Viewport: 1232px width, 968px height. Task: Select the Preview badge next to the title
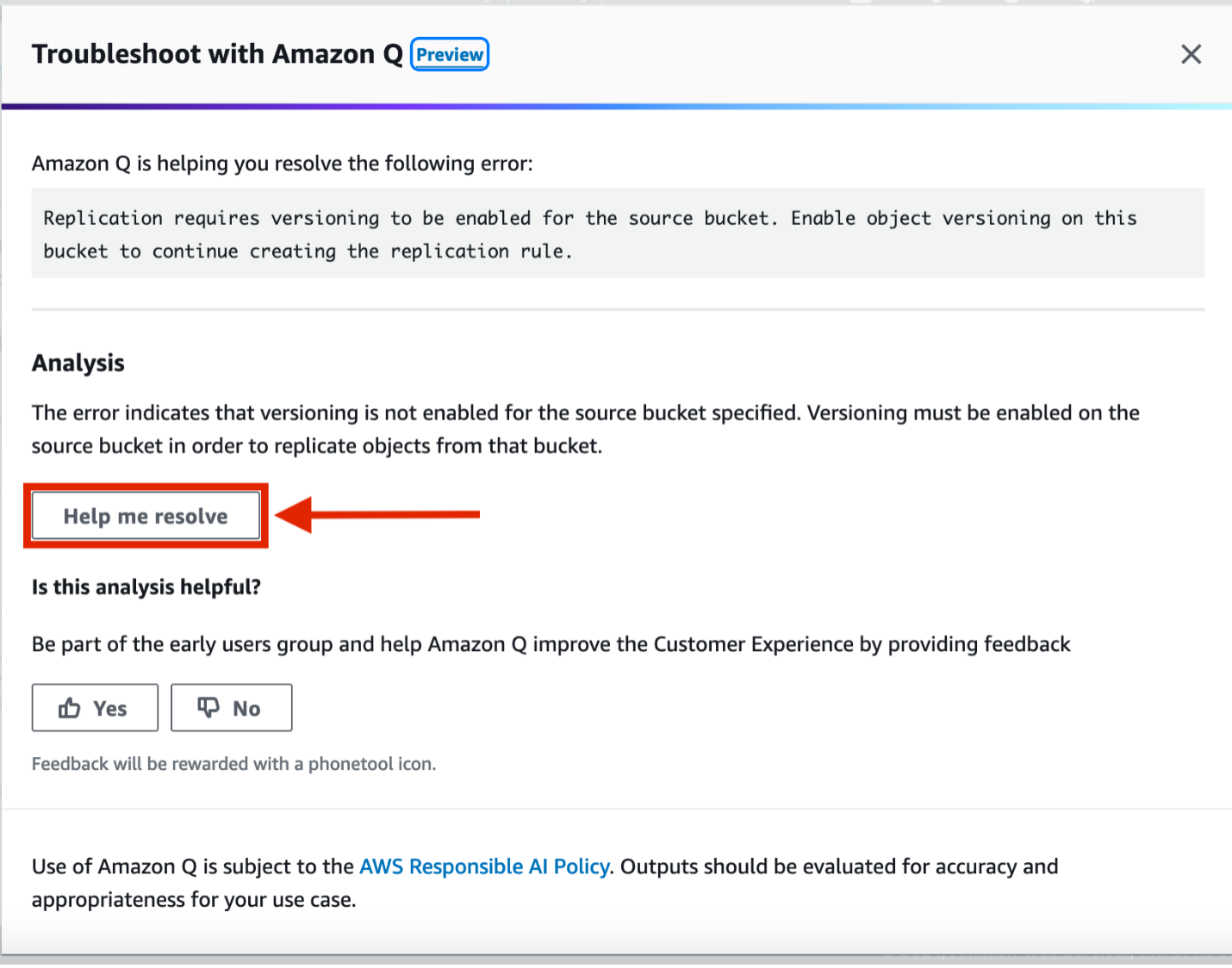(449, 54)
